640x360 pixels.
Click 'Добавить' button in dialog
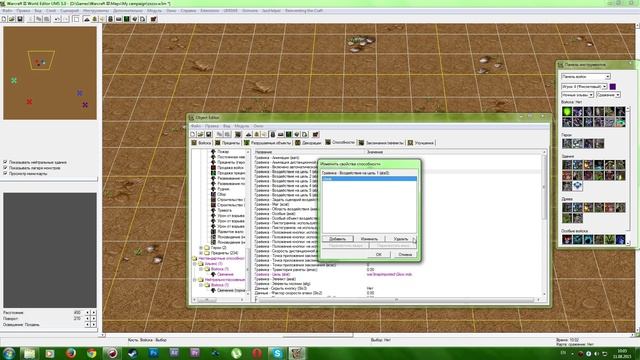[338, 239]
